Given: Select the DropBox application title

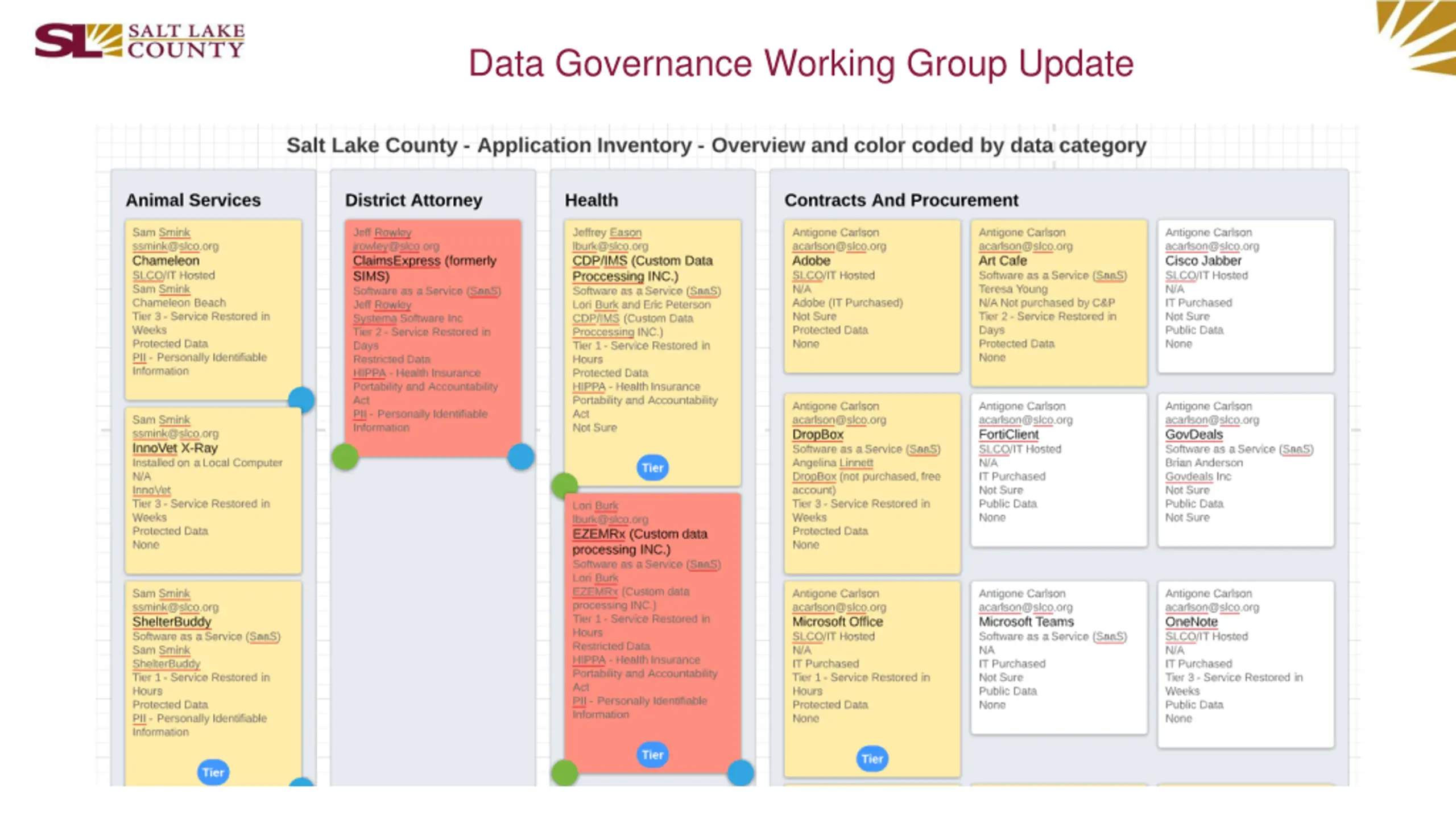Looking at the screenshot, I should [x=818, y=435].
